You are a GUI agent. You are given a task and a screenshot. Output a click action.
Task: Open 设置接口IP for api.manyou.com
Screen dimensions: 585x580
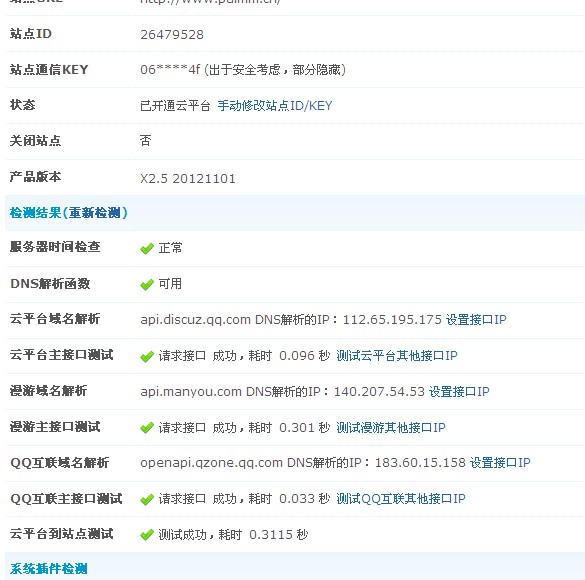(x=459, y=392)
